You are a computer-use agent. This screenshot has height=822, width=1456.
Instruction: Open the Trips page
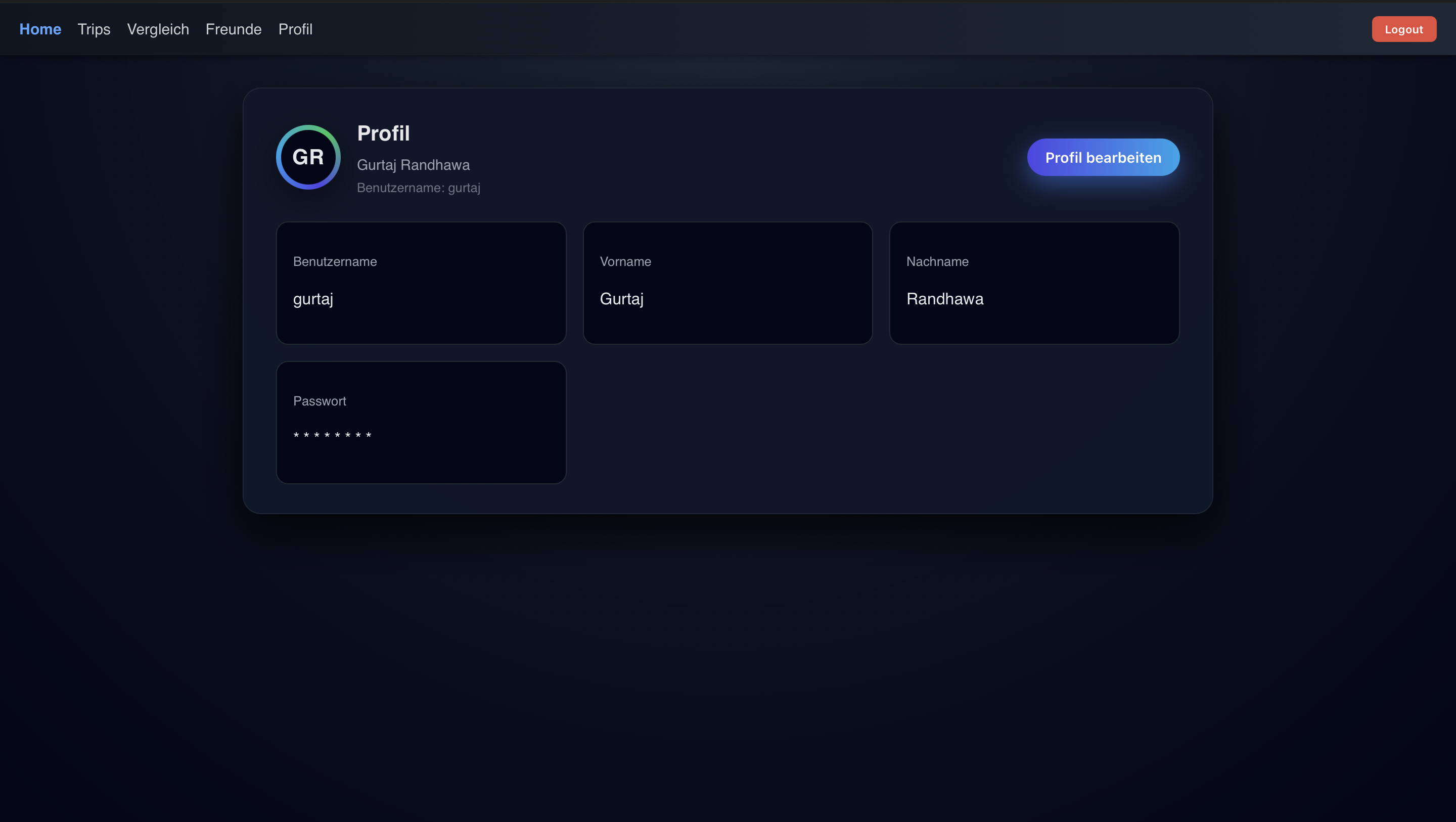[x=94, y=29]
